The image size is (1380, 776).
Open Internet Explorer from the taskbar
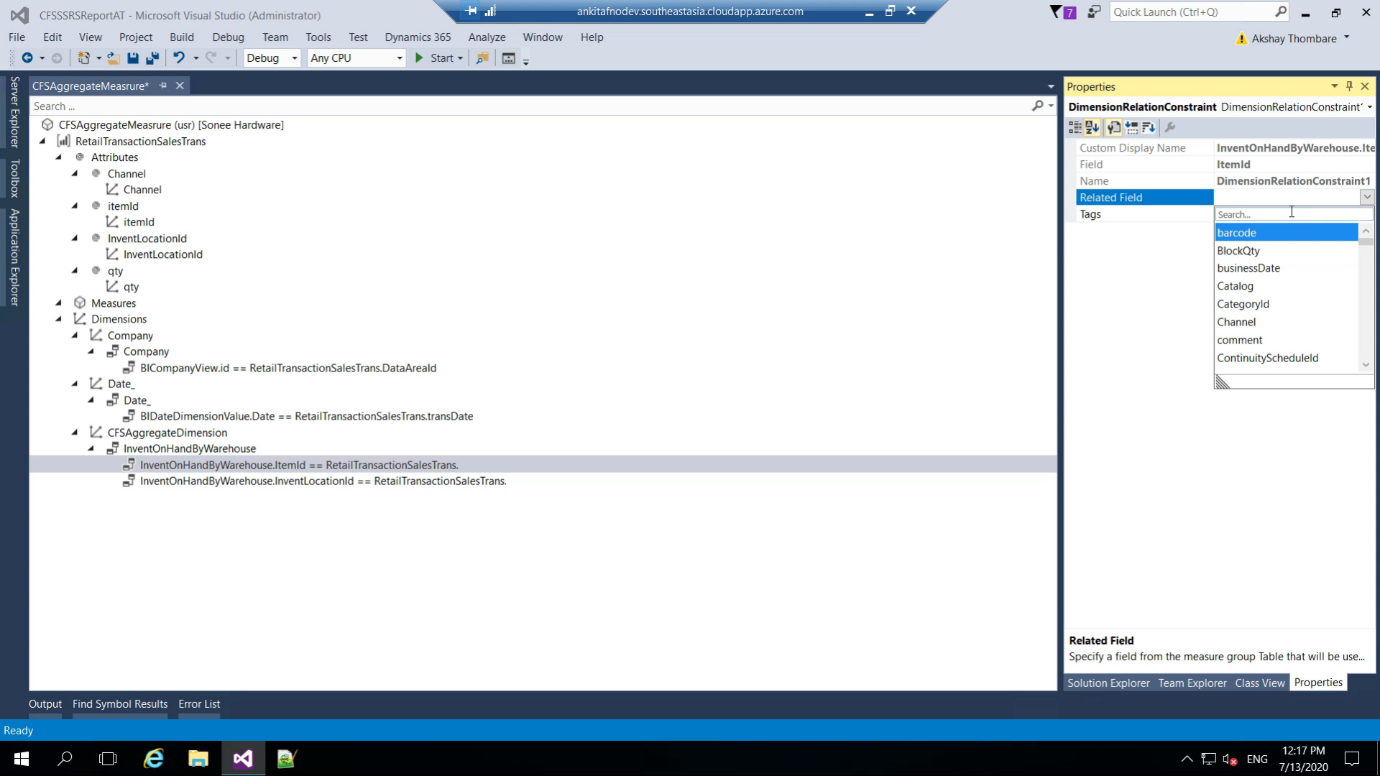pyautogui.click(x=154, y=759)
